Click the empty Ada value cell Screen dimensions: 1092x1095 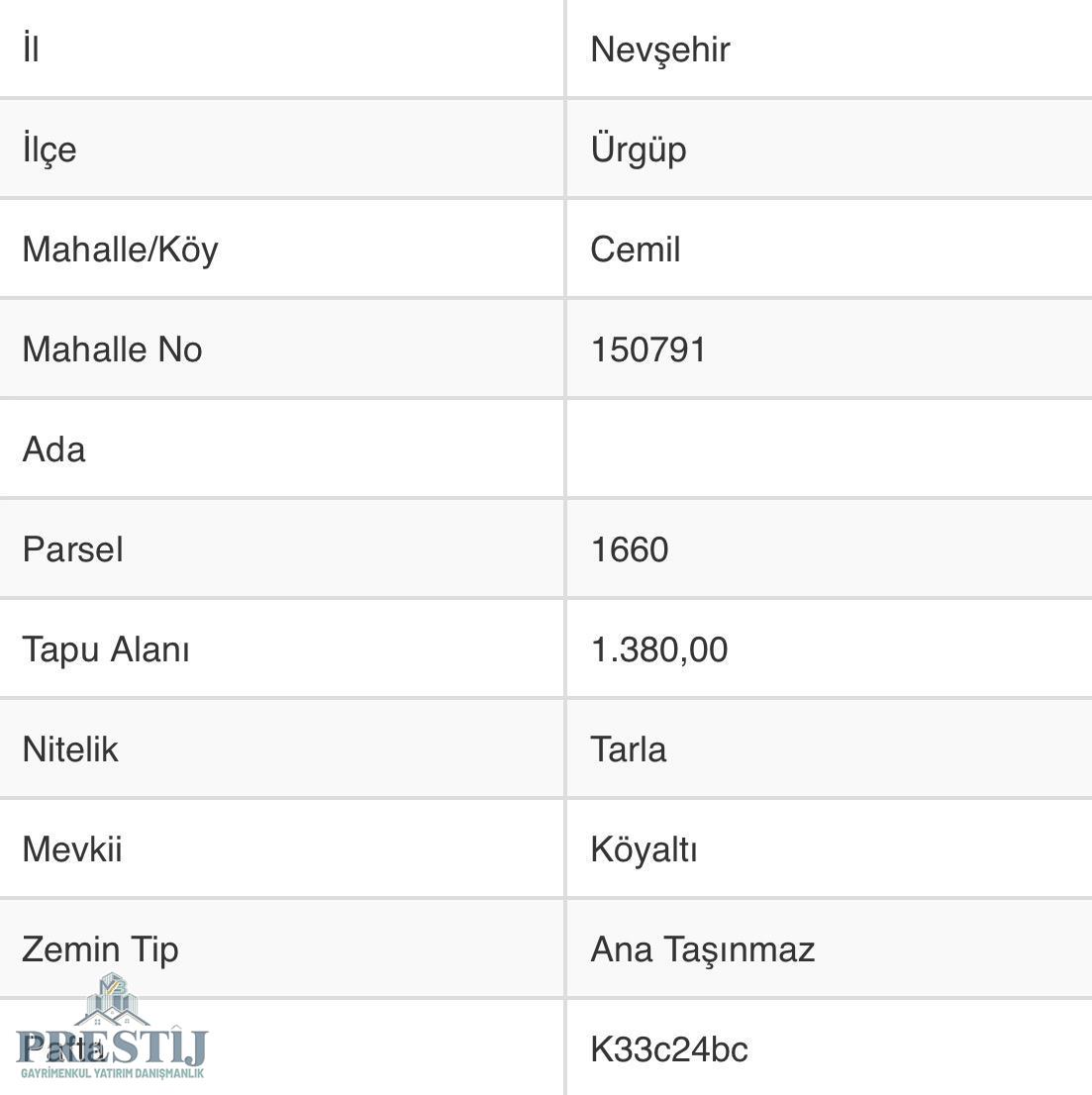tap(828, 449)
